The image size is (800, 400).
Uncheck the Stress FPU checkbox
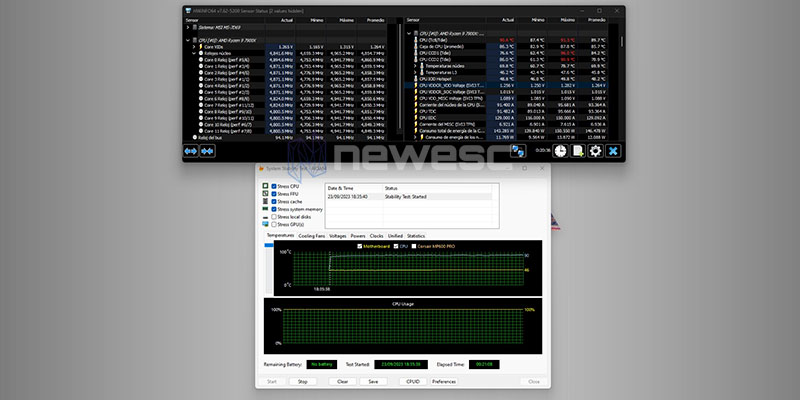[x=274, y=194]
